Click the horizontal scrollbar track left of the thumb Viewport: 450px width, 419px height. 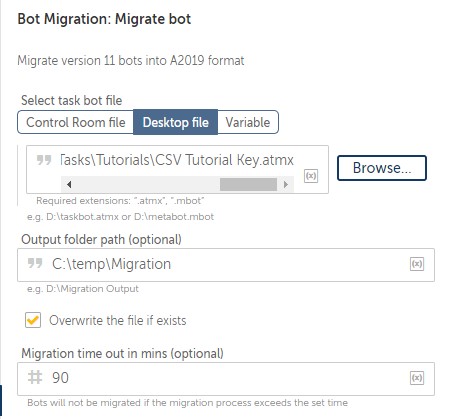point(148,184)
